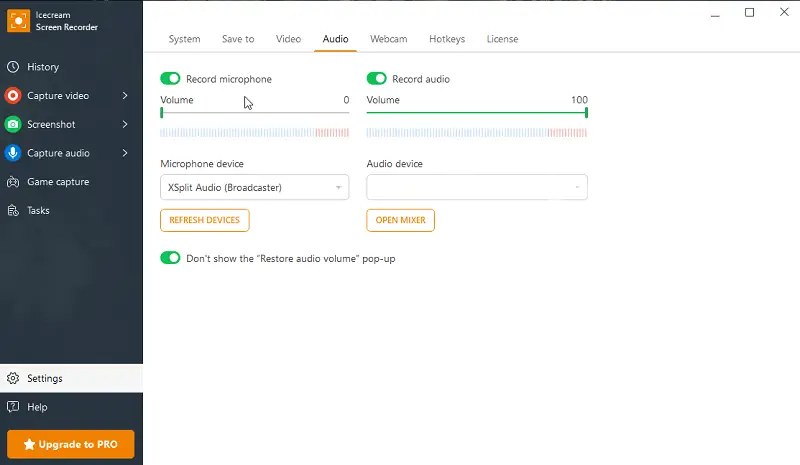
Task: Open the Microphone device dropdown
Action: (254, 188)
